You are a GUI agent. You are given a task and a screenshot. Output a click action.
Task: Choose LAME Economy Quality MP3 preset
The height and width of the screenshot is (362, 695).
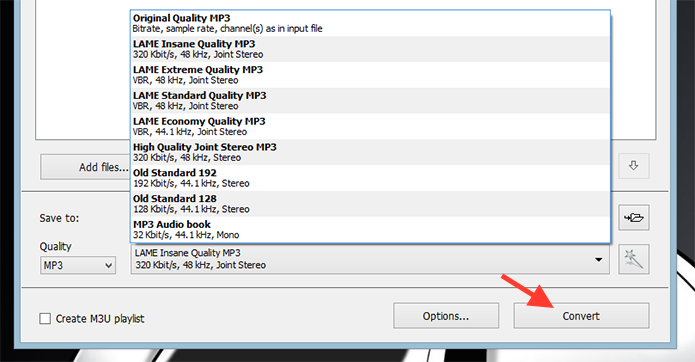pos(370,126)
